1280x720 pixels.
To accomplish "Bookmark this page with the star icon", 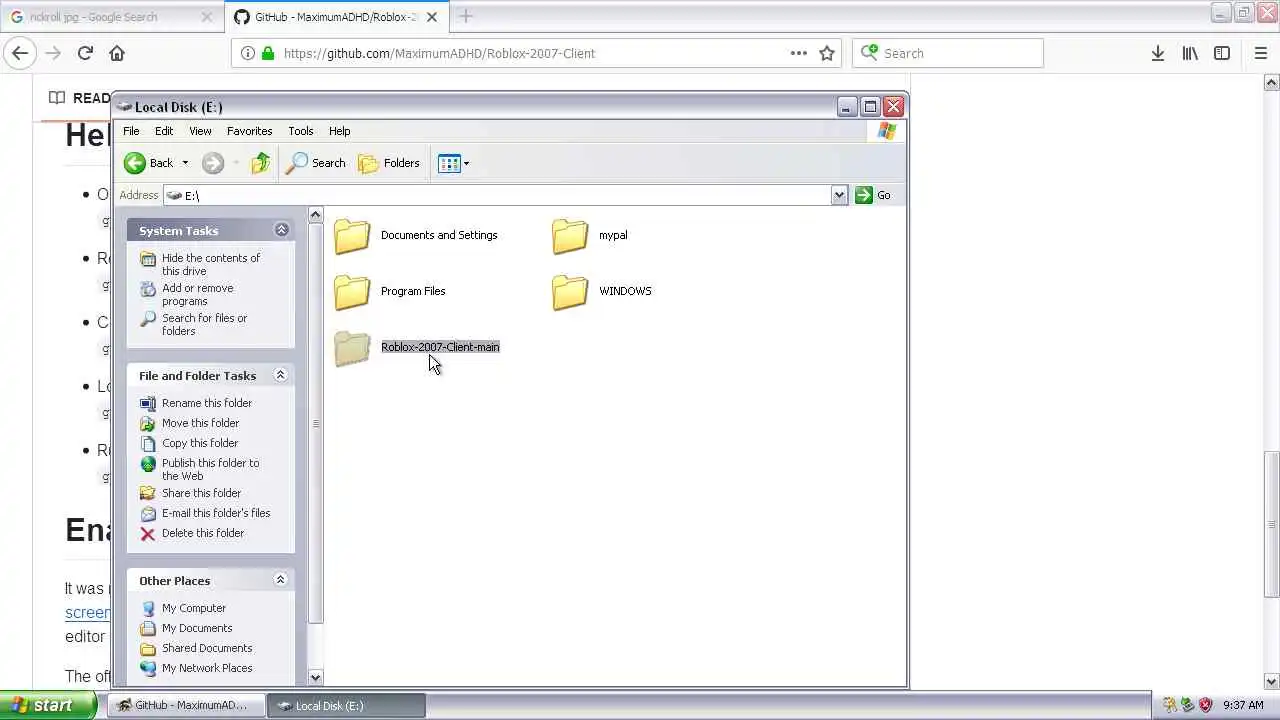I will coord(827,53).
